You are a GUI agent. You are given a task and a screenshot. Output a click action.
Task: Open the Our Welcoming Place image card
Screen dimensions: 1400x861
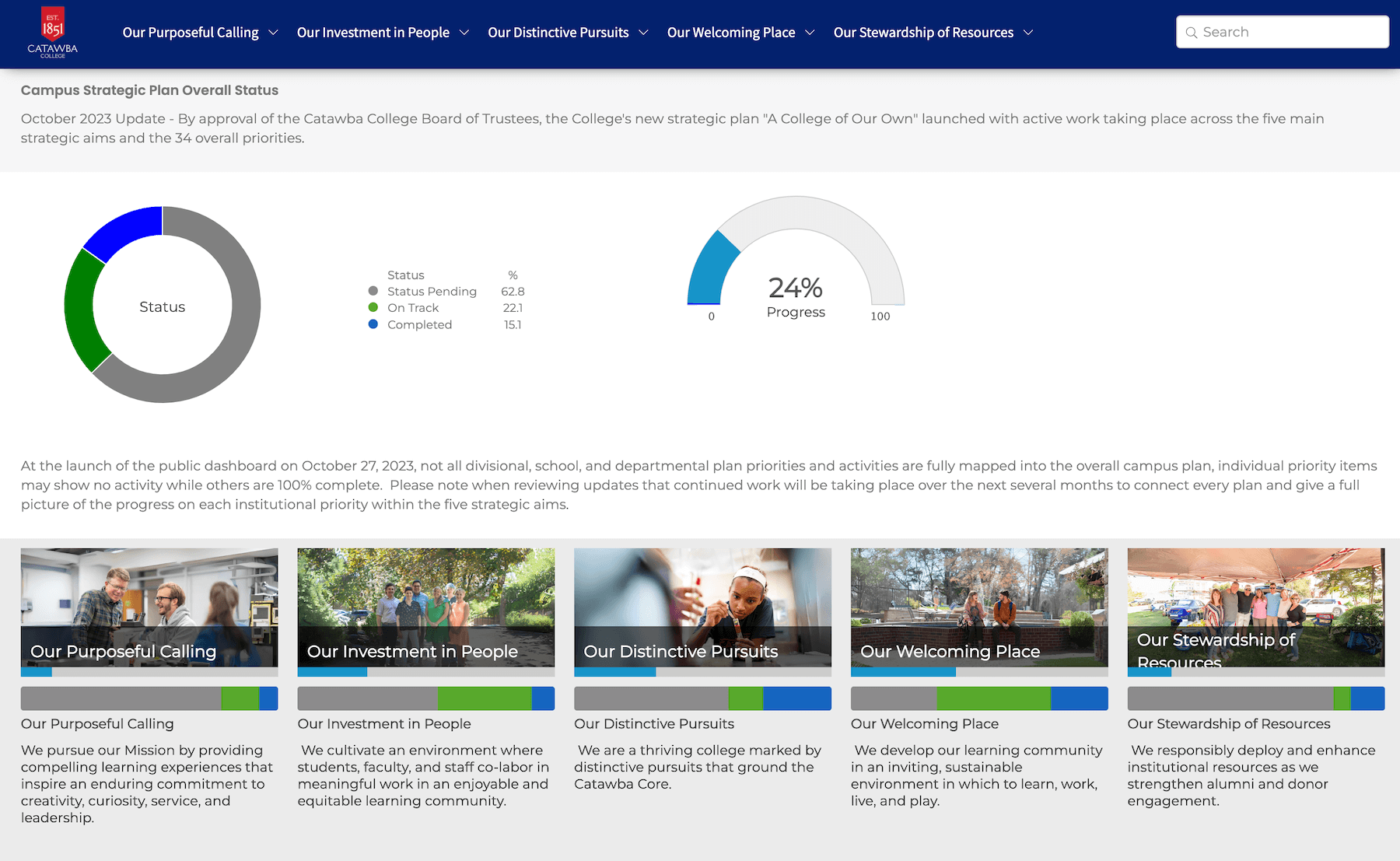pos(979,607)
